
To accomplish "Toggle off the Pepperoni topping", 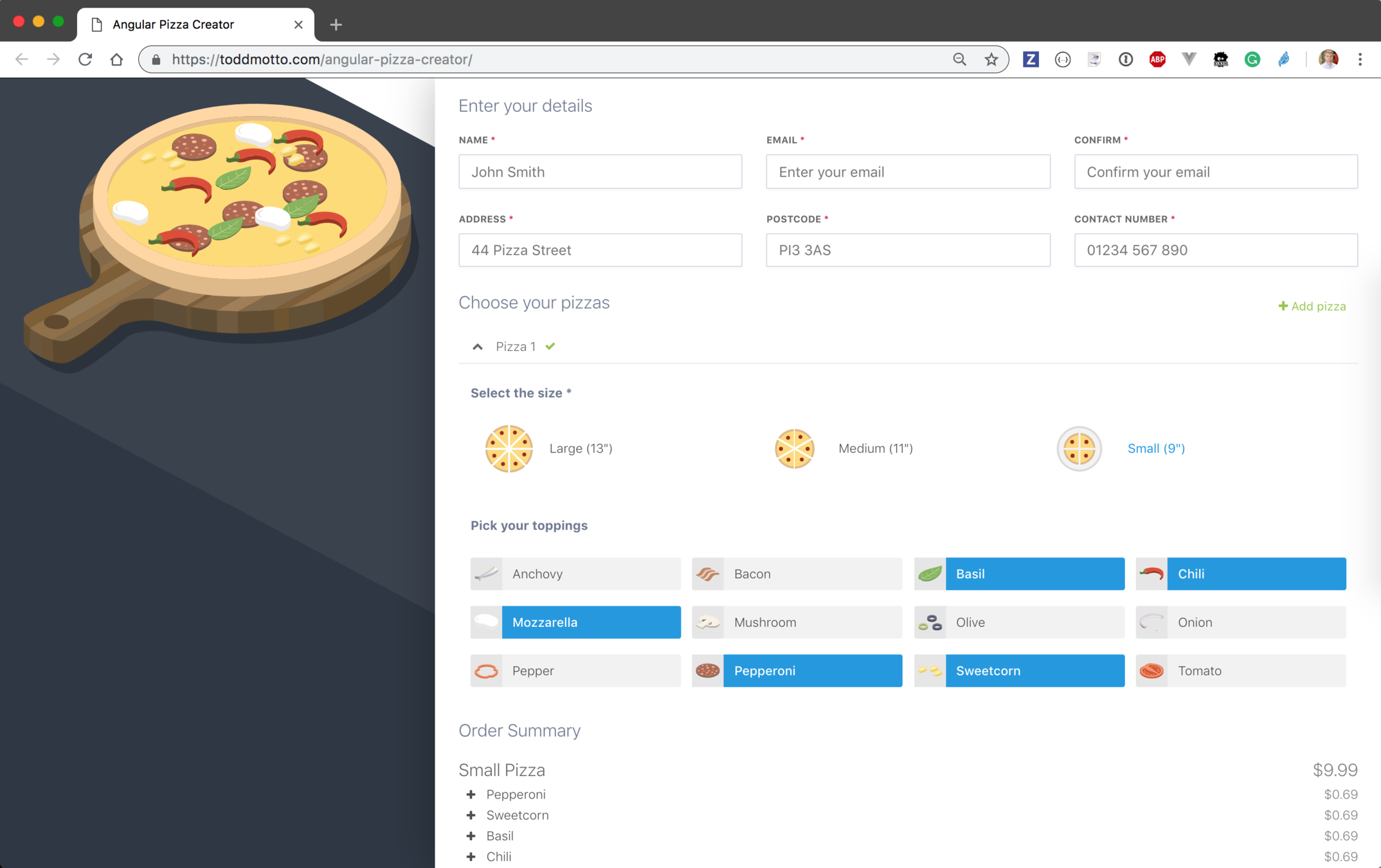I will click(x=812, y=671).
